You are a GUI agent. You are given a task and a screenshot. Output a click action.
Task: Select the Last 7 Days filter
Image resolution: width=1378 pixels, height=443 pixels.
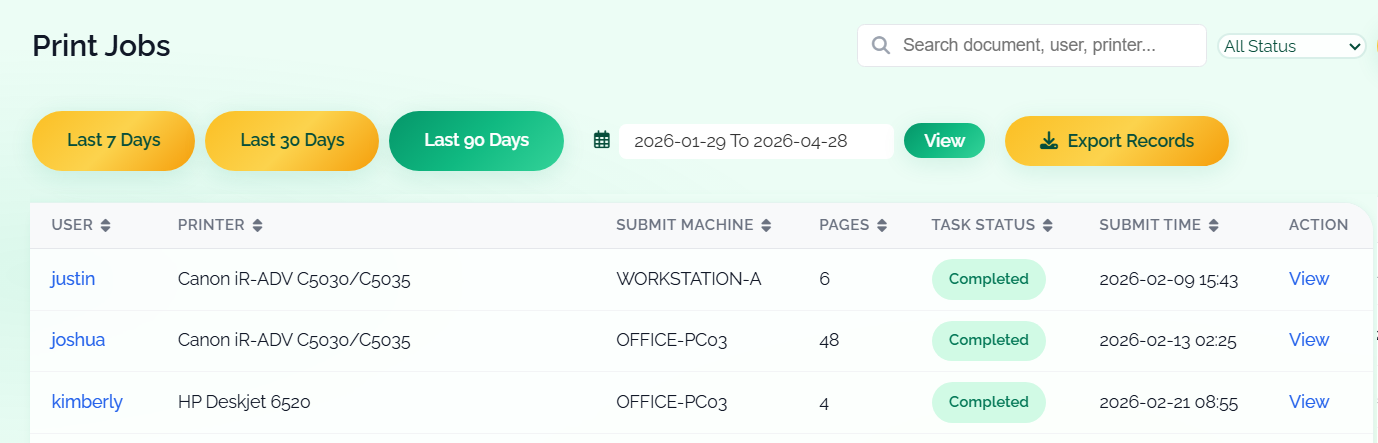tap(114, 141)
